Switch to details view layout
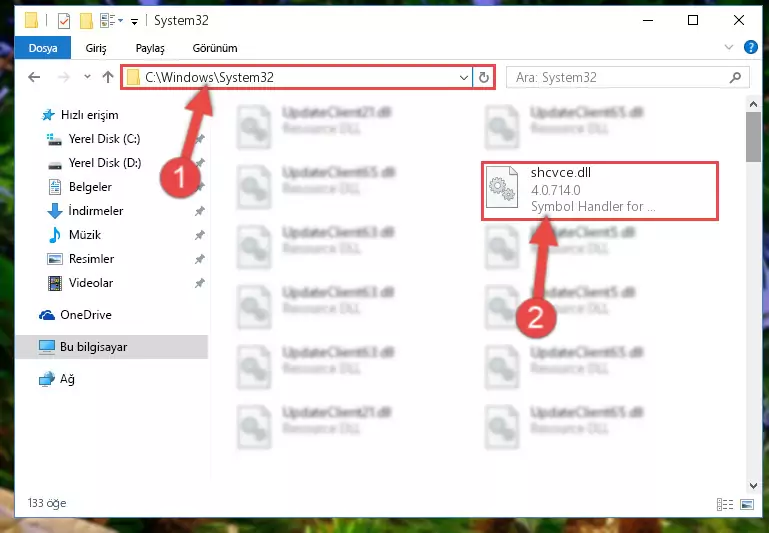769x533 pixels. pos(725,504)
